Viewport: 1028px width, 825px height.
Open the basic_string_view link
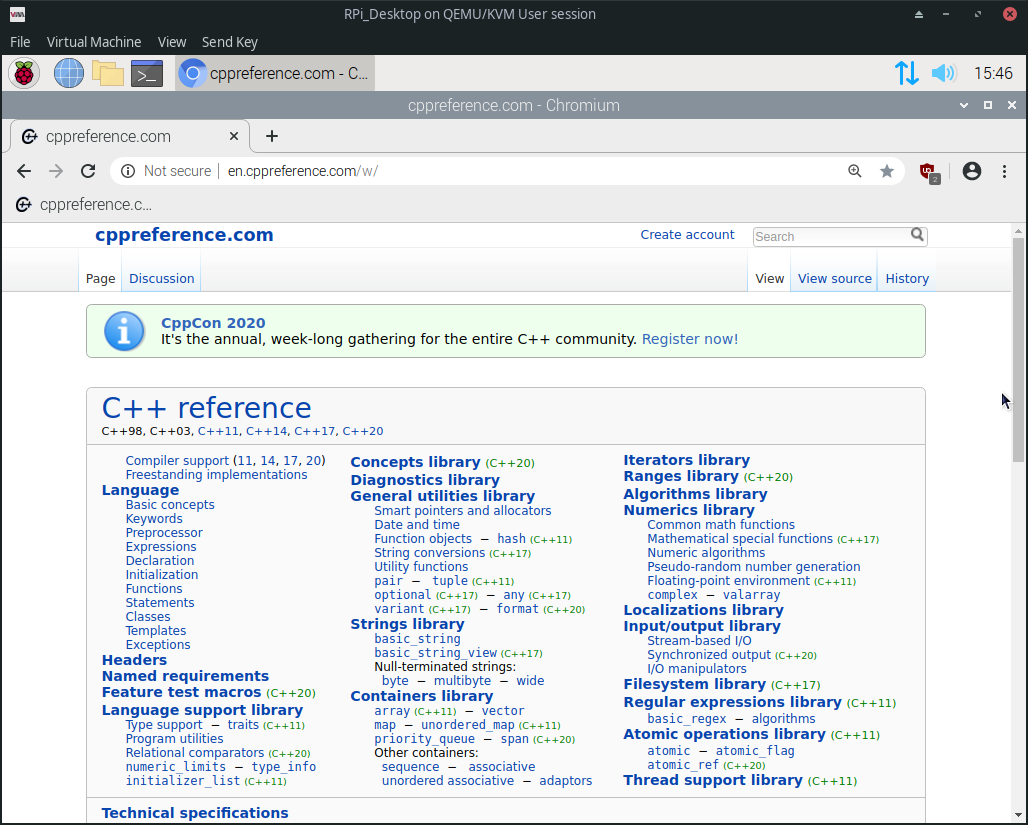tap(435, 653)
